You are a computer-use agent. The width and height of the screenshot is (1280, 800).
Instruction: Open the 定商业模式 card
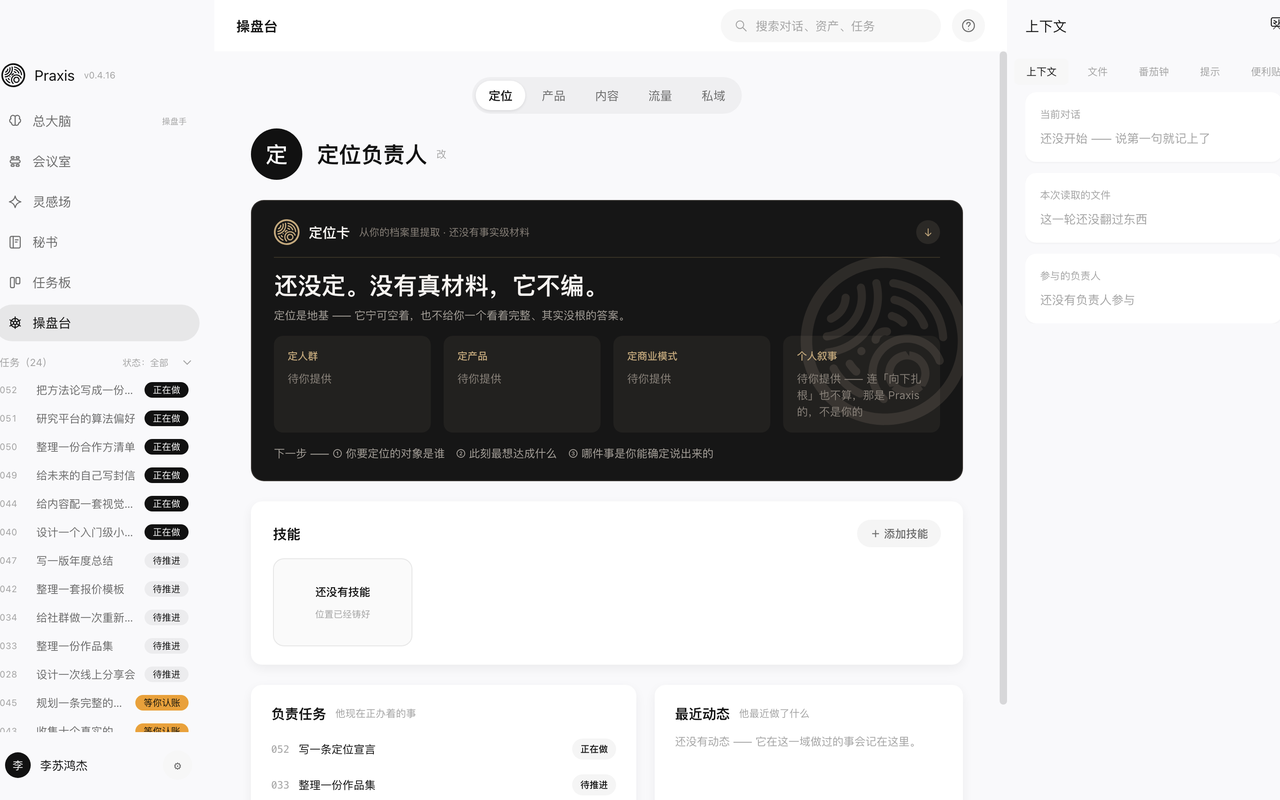pyautogui.click(x=692, y=384)
